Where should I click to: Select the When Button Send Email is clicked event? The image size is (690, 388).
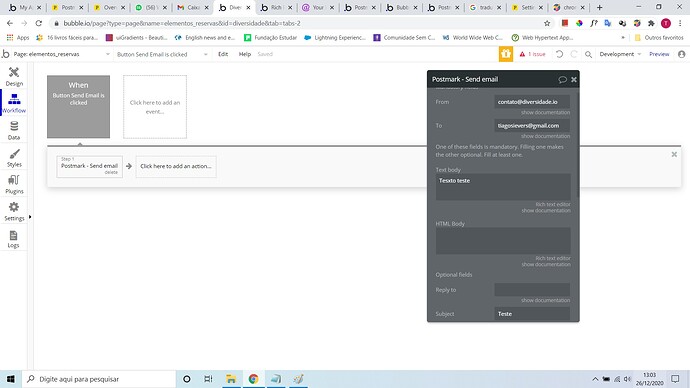[x=78, y=106]
